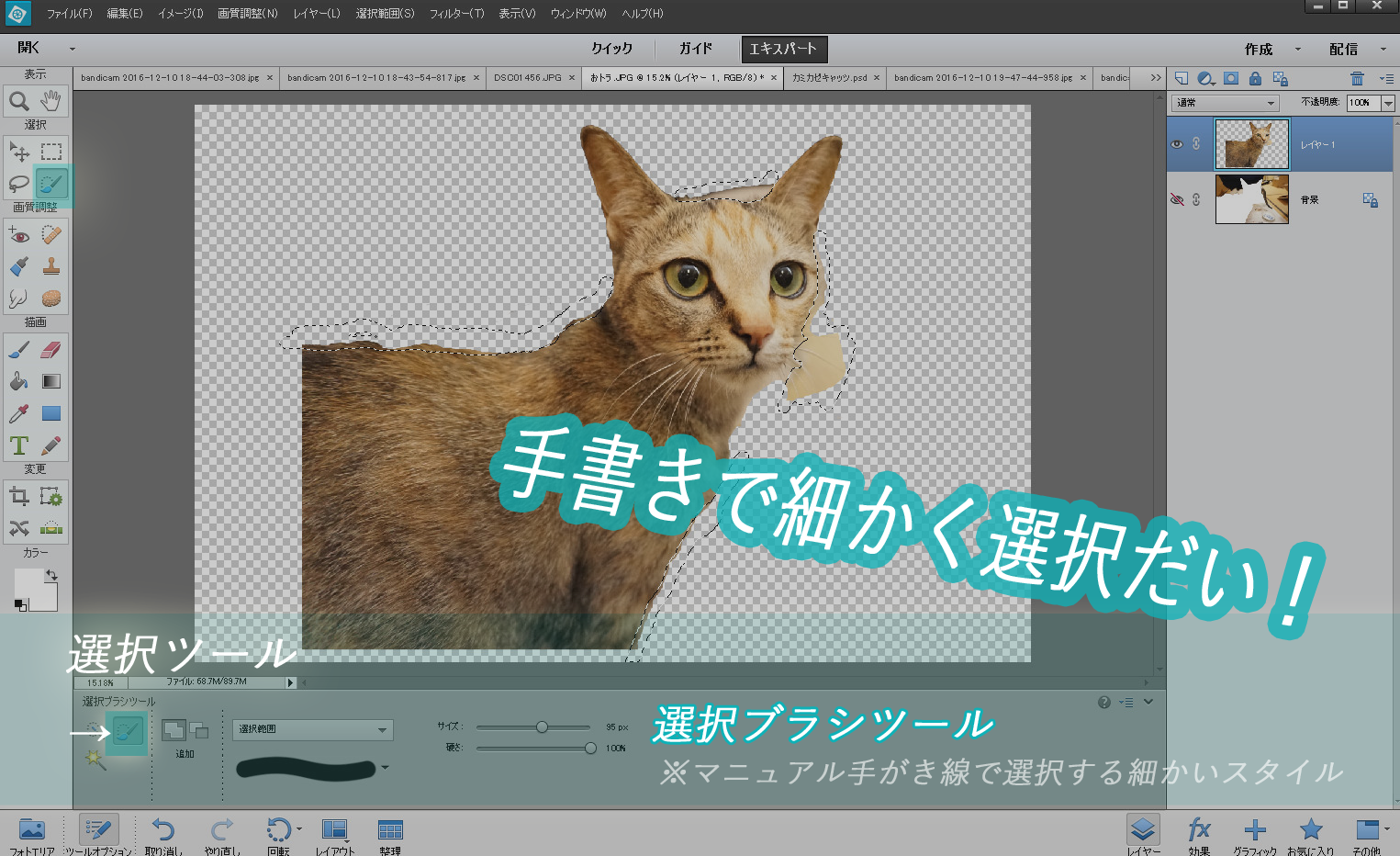Adjust the 硬さ hardness slider
1400x856 pixels.
590,749
